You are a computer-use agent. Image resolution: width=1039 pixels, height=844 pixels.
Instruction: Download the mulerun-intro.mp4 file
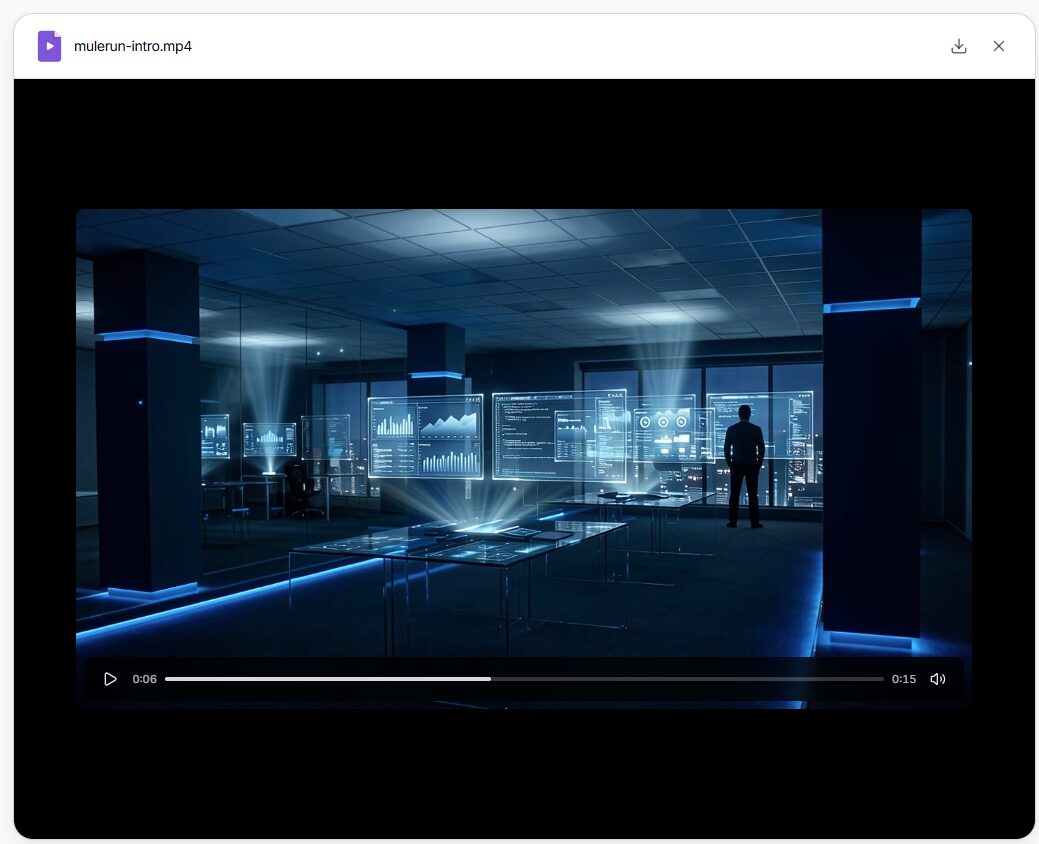[x=958, y=46]
